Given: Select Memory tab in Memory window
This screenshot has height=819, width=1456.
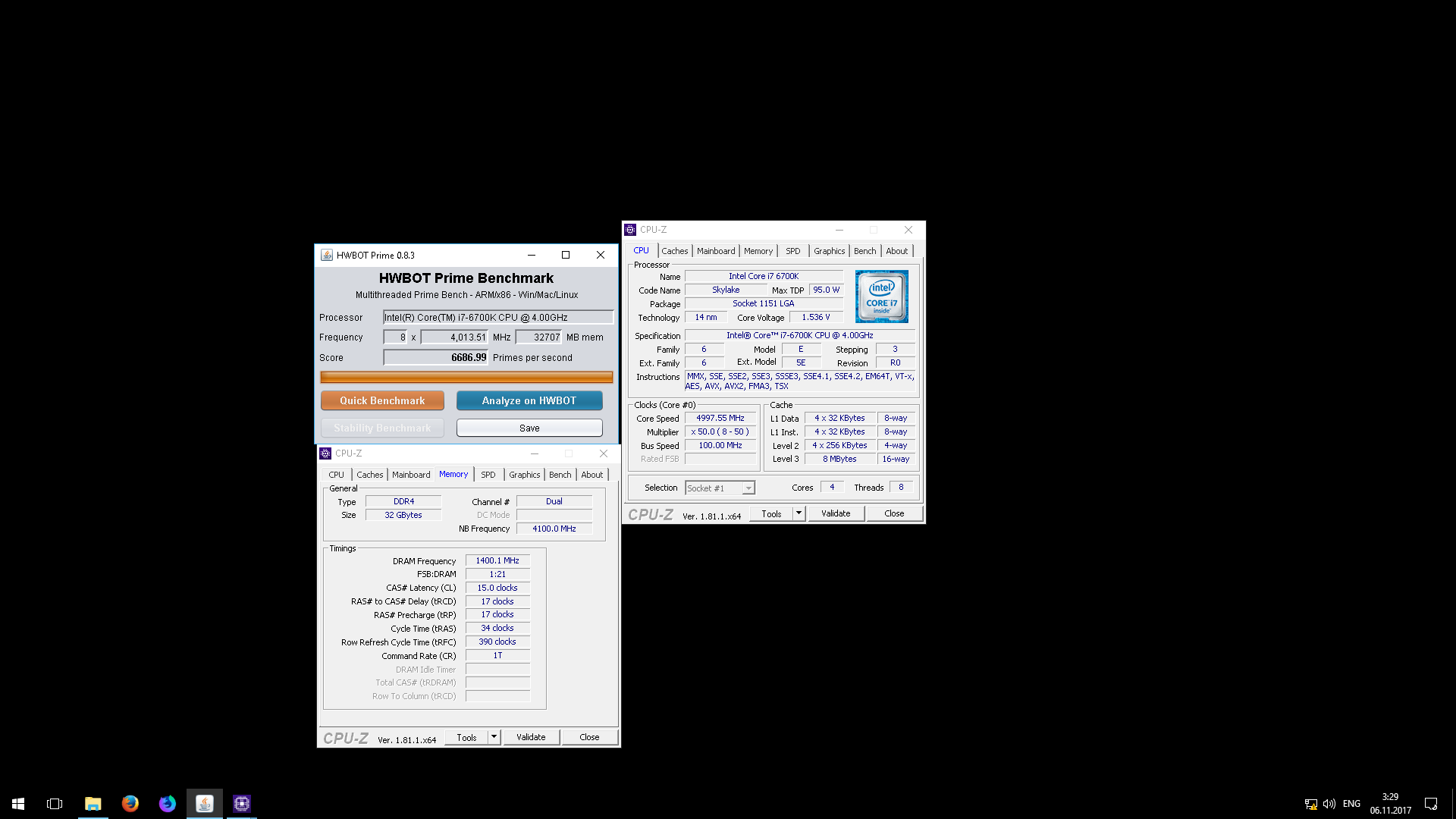Looking at the screenshot, I should pyautogui.click(x=453, y=474).
